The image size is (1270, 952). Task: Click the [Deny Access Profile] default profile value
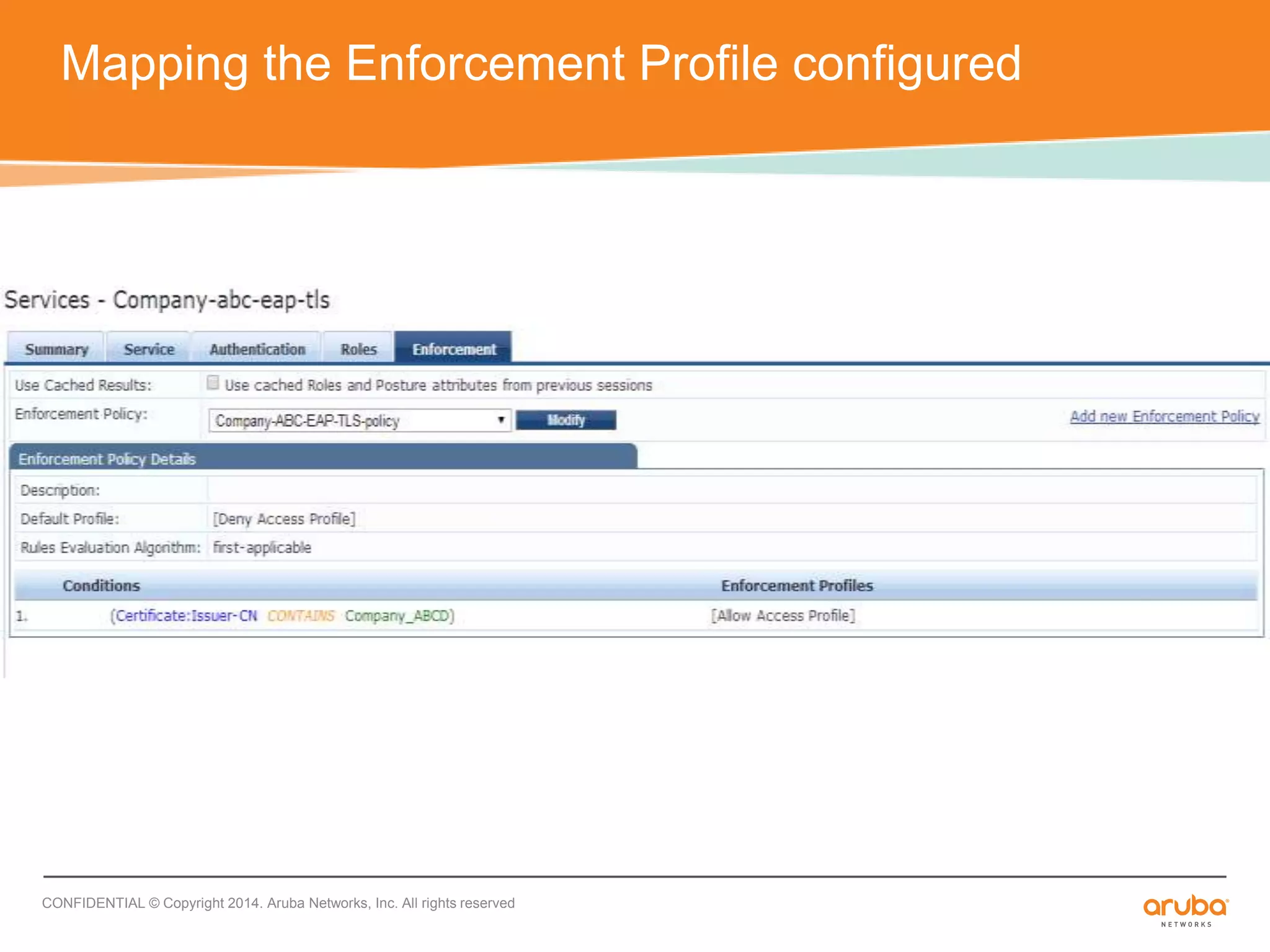284,519
